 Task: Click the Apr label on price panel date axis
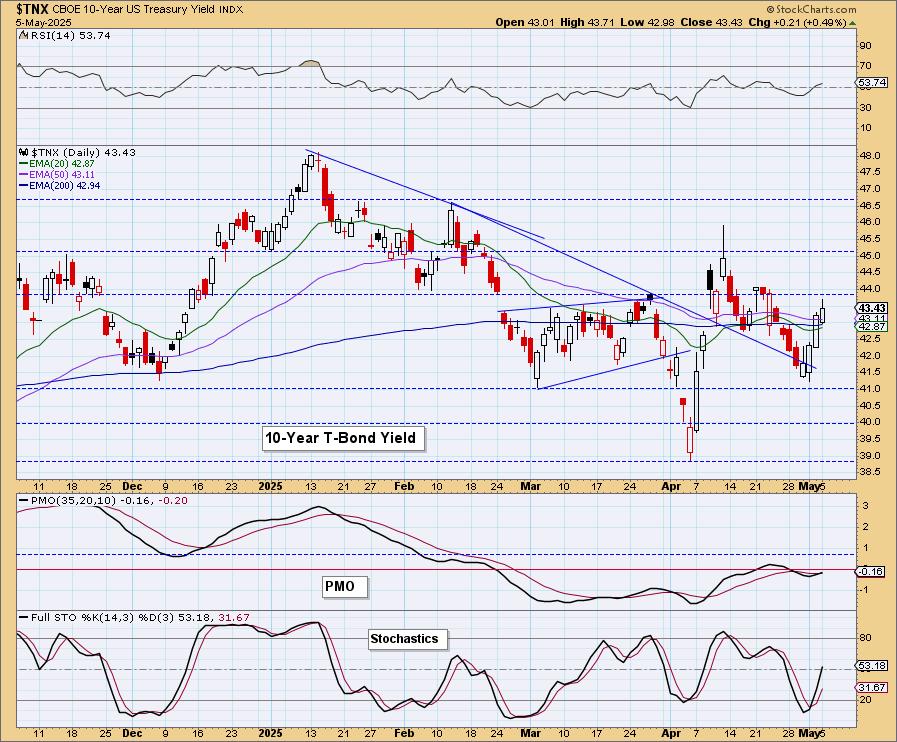[671, 486]
